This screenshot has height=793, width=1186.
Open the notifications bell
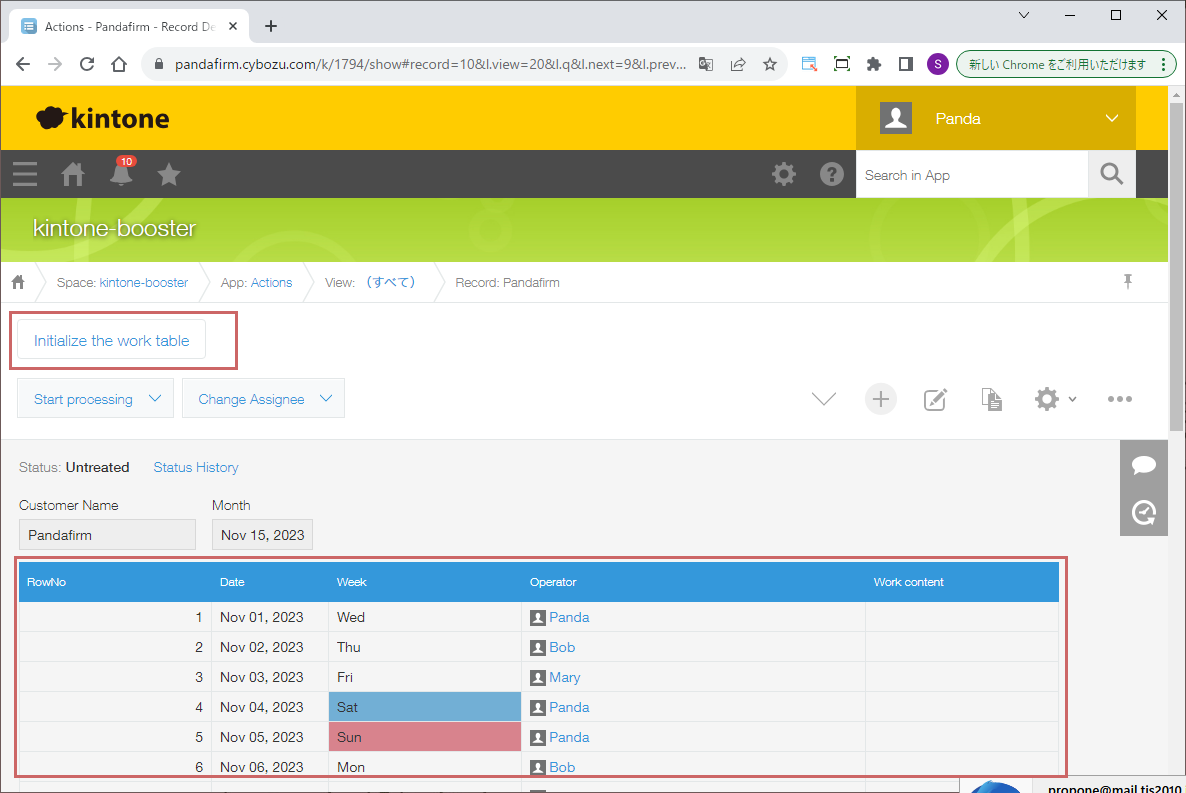click(x=121, y=175)
